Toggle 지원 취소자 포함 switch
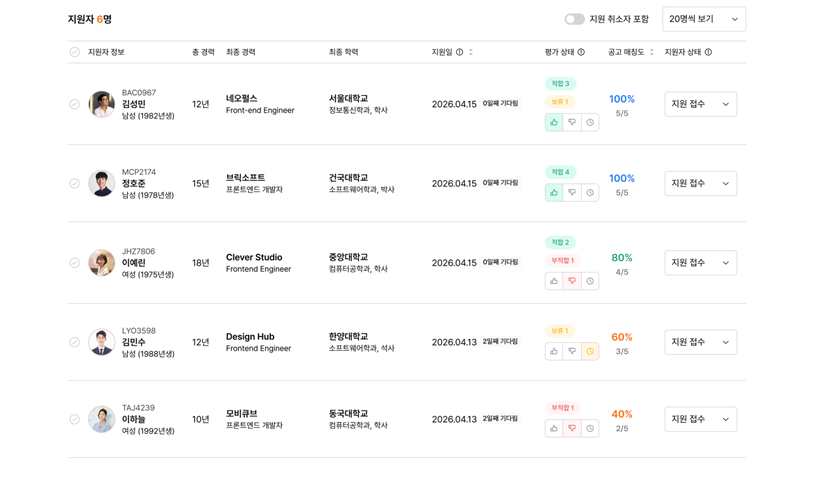This screenshot has height=493, width=814. click(x=574, y=19)
